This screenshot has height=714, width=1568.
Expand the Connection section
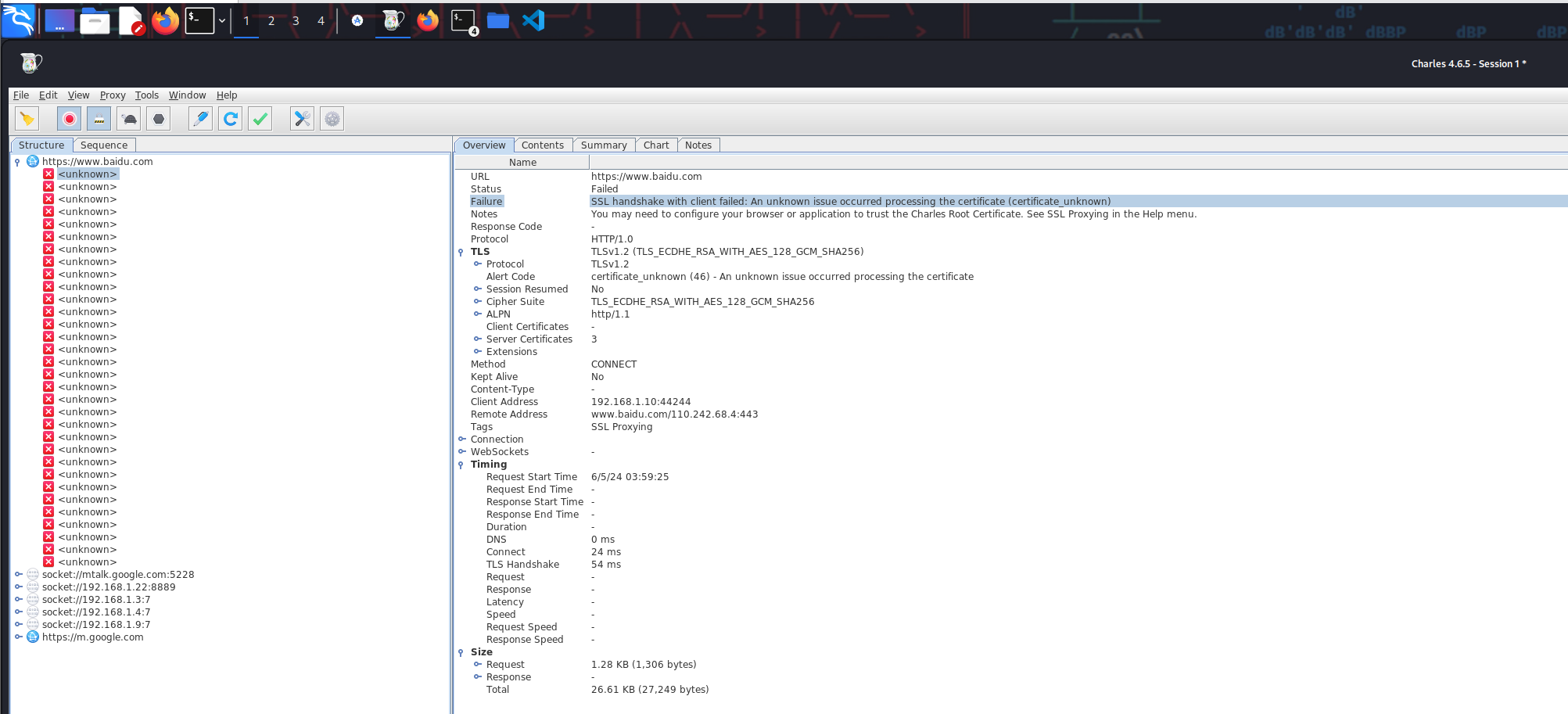(x=461, y=440)
